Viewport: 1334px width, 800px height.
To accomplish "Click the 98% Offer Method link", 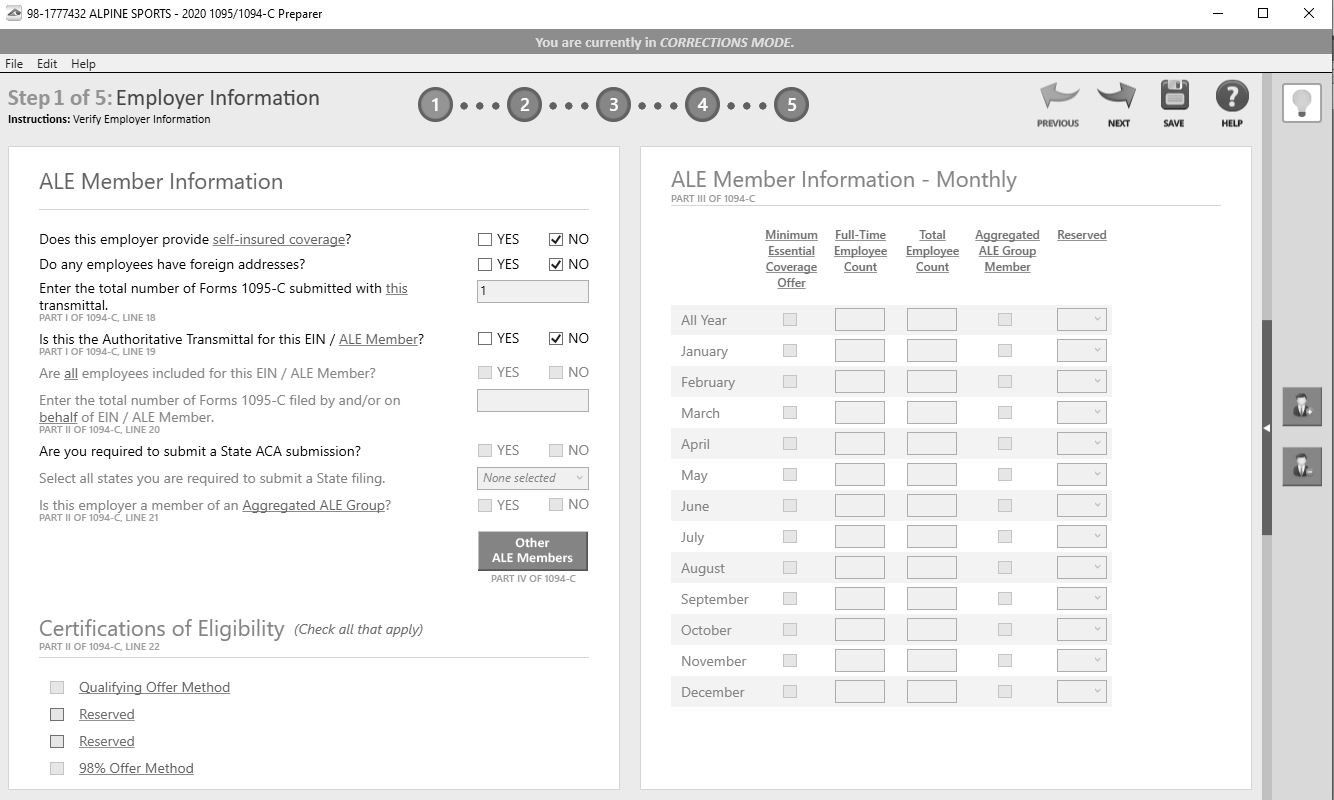I will tap(136, 768).
